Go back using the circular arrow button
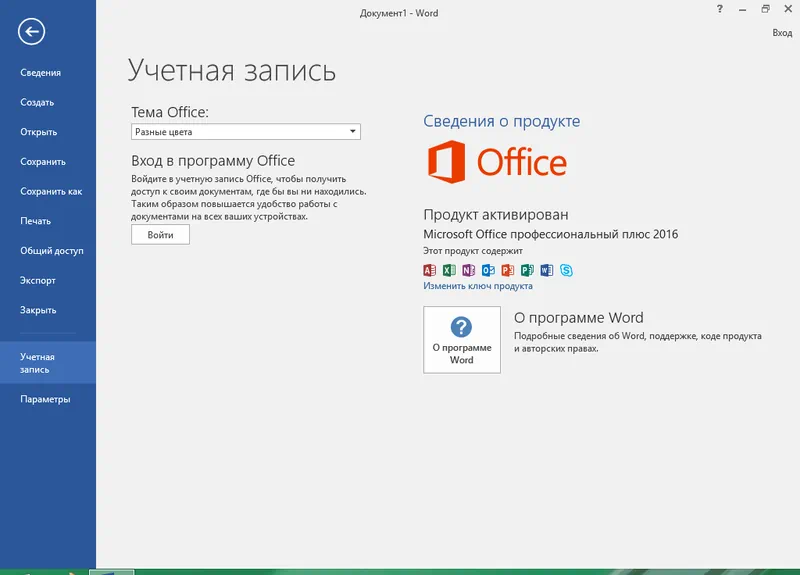Image resolution: width=800 pixels, height=575 pixels. tap(32, 32)
